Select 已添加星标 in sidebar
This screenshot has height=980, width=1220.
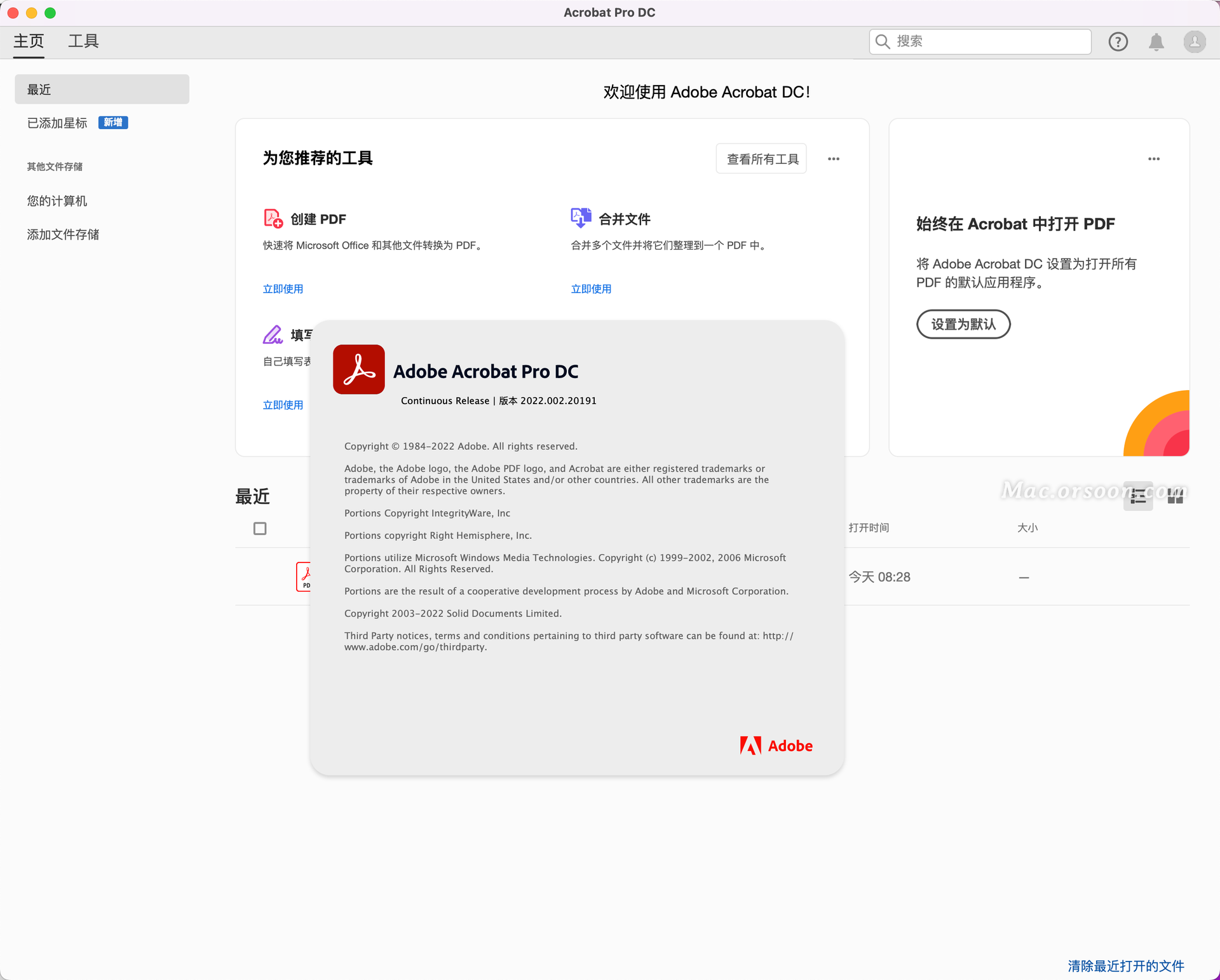tap(57, 123)
